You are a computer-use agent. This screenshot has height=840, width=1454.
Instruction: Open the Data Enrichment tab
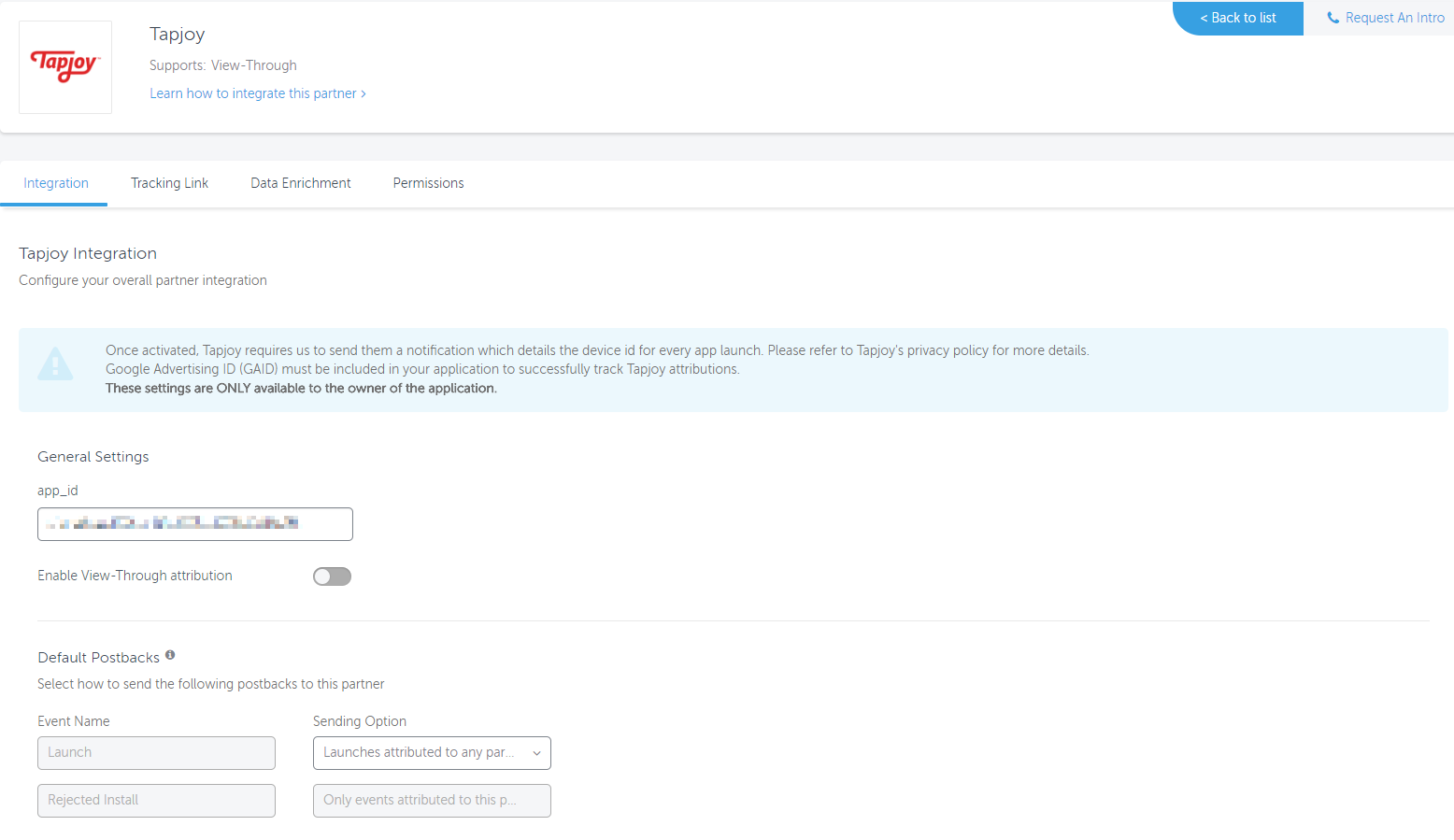click(x=301, y=183)
